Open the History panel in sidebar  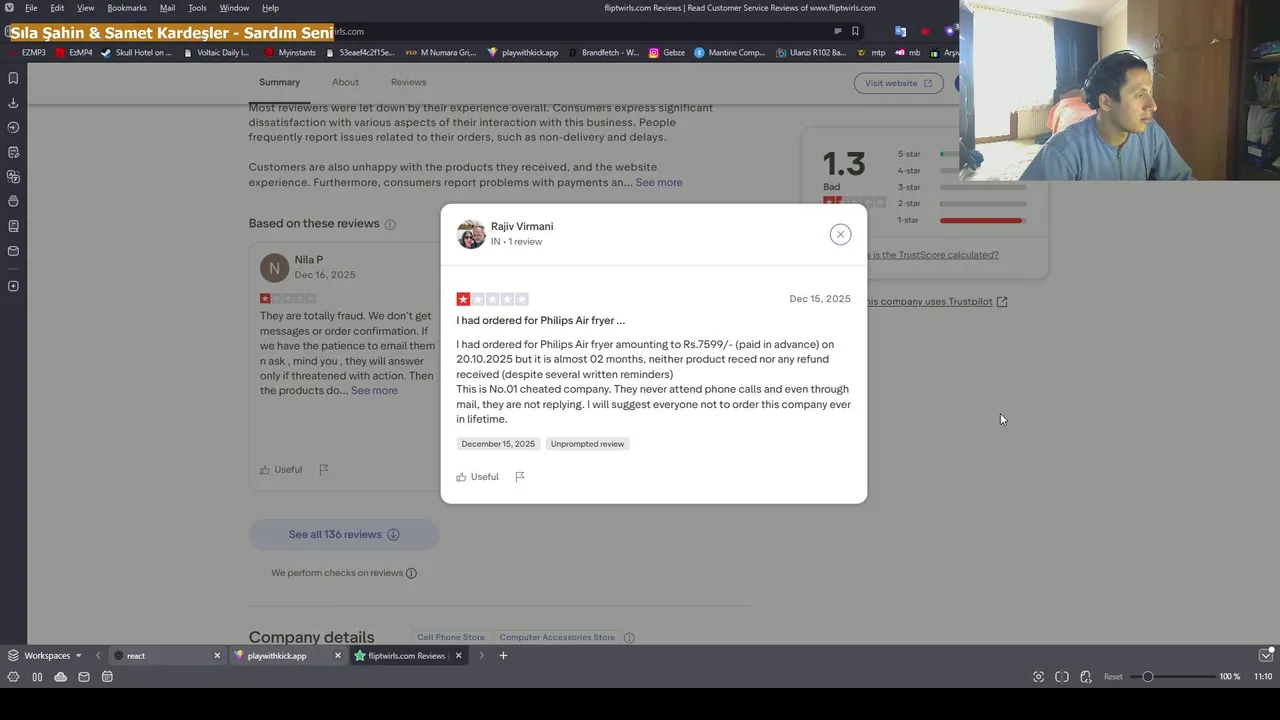[x=13, y=127]
